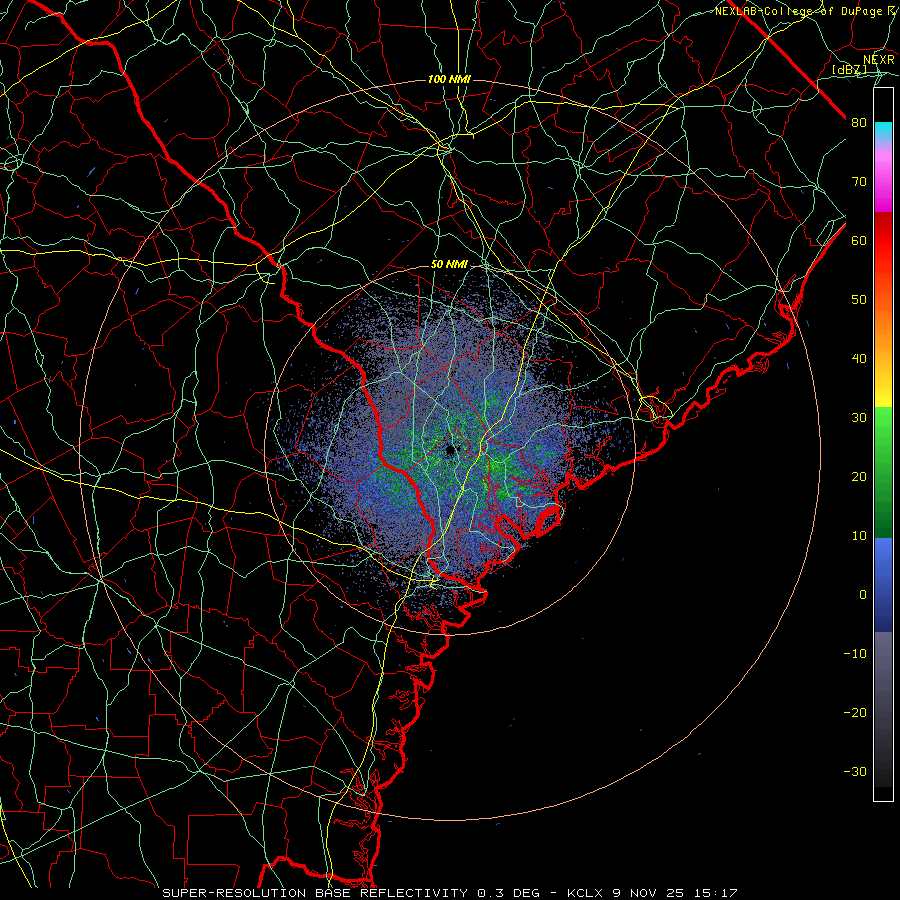The height and width of the screenshot is (900, 900).
Task: Click the 100 NMI range ring label
Action: click(449, 79)
